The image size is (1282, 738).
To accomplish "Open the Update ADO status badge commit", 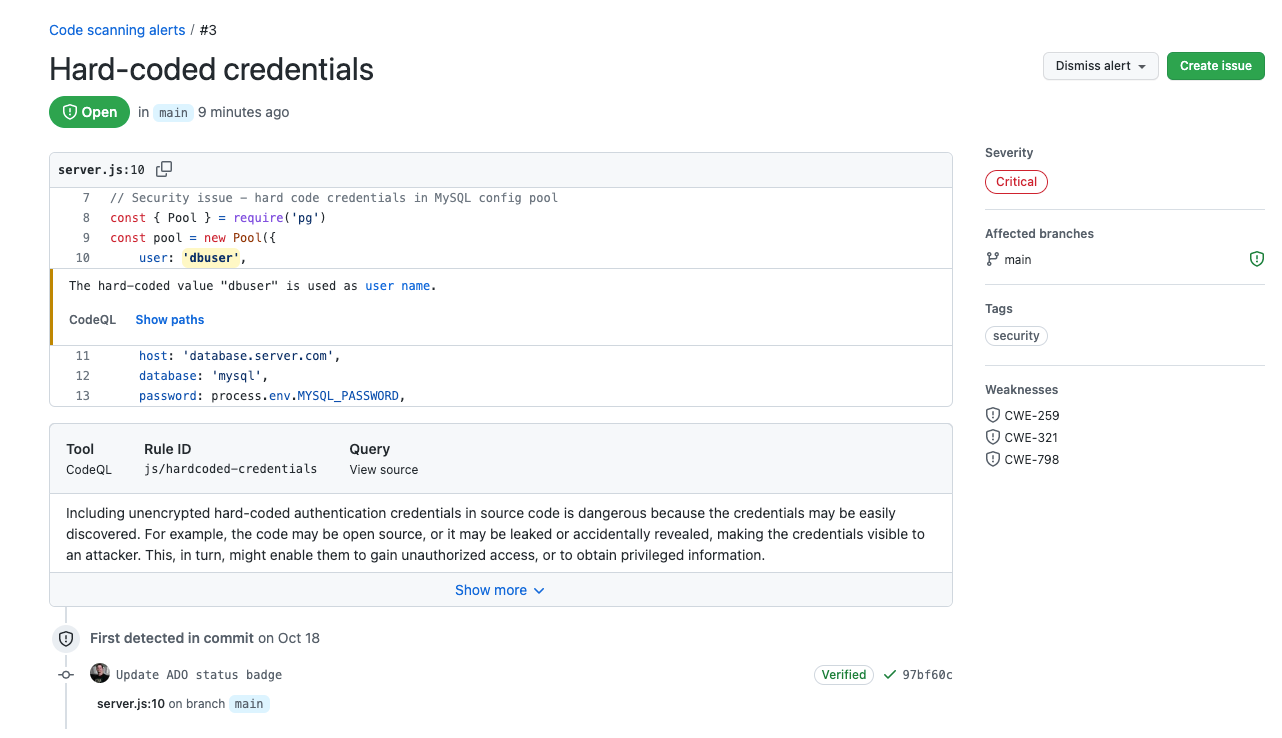I will tap(199, 675).
